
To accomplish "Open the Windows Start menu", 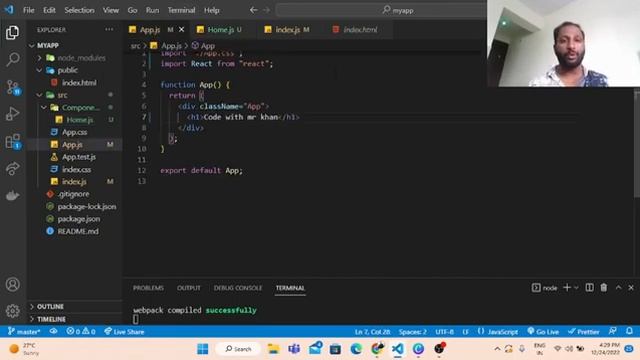I will click(x=202, y=349).
